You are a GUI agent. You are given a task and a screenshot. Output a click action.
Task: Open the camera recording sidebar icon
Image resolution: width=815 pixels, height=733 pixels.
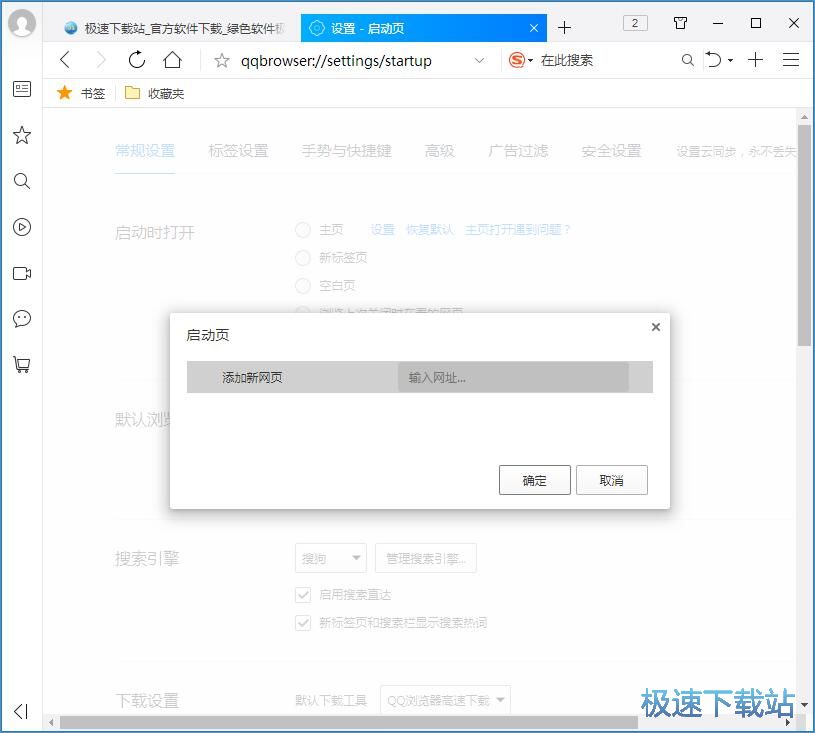22,273
